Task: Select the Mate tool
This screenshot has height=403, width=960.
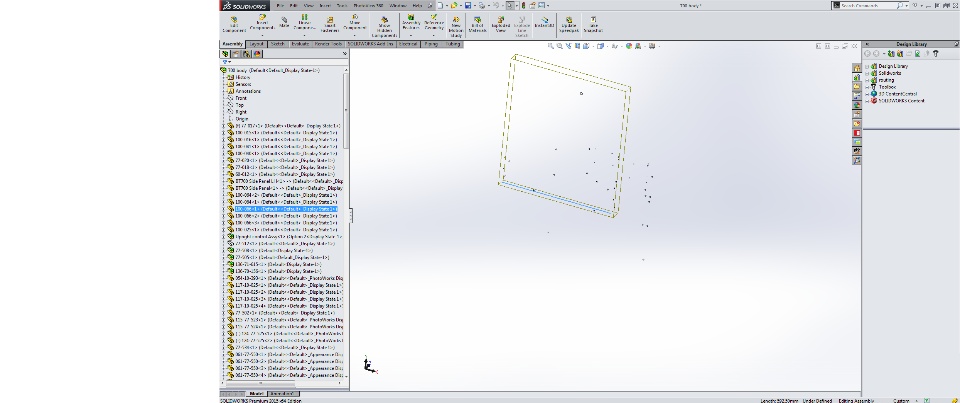Action: [284, 22]
